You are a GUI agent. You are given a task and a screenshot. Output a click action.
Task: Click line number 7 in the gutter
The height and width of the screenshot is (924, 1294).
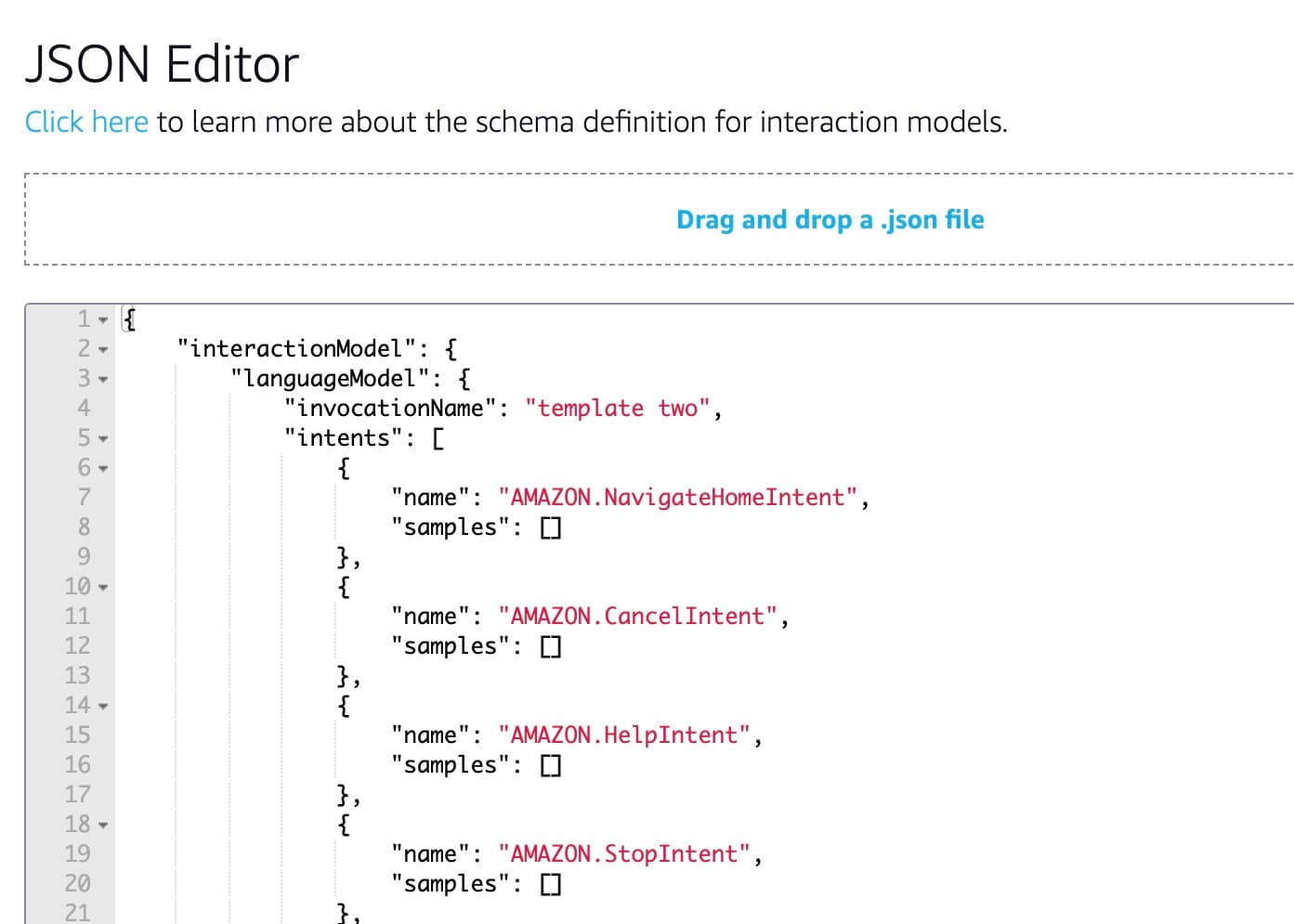(x=84, y=498)
